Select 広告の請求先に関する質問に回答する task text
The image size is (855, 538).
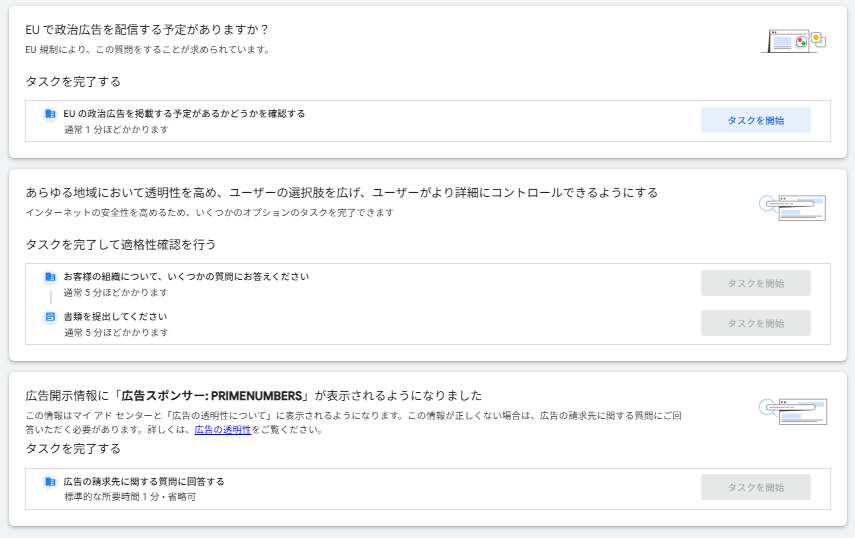[144, 482]
